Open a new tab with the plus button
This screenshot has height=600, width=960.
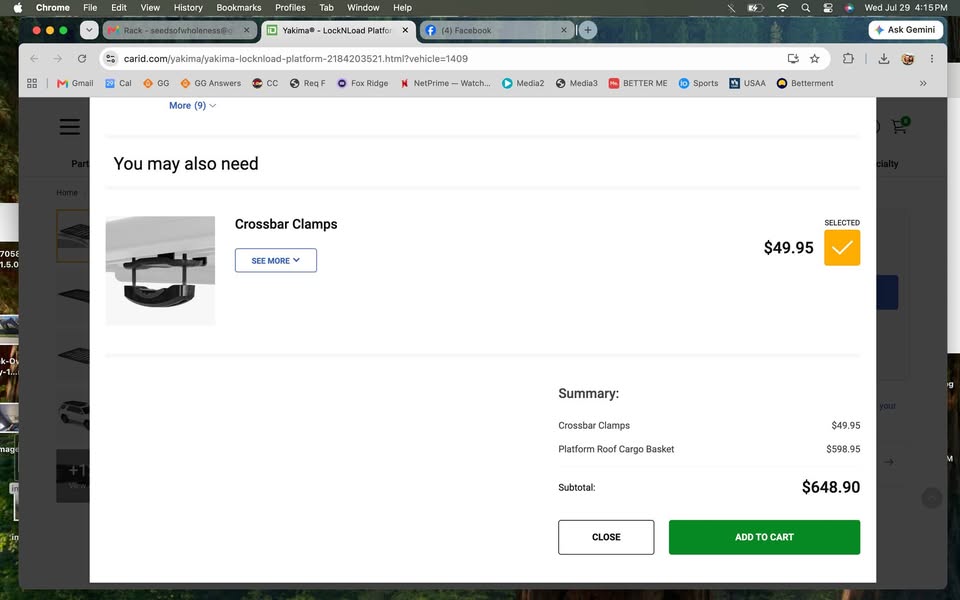point(588,30)
